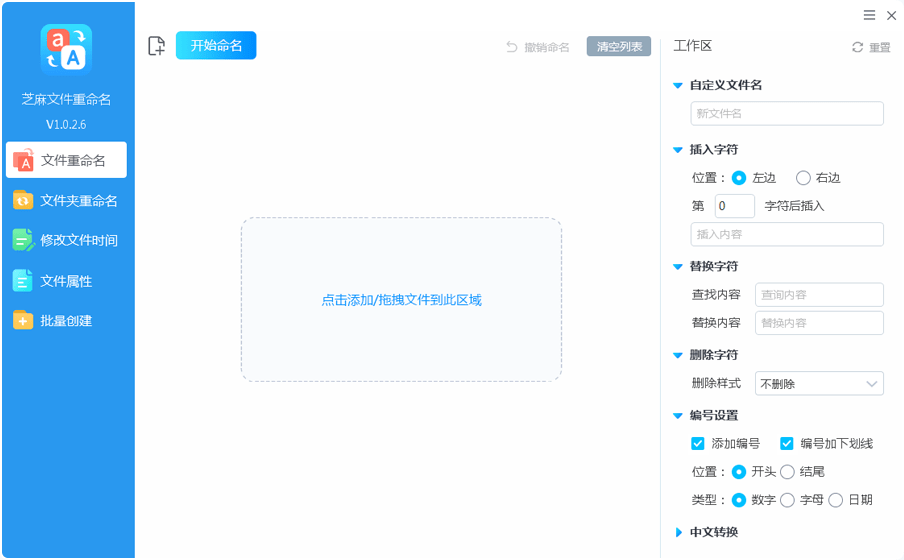904x560 pixels.
Task: Click the V1.0.2.6 version text
Action: click(x=66, y=125)
